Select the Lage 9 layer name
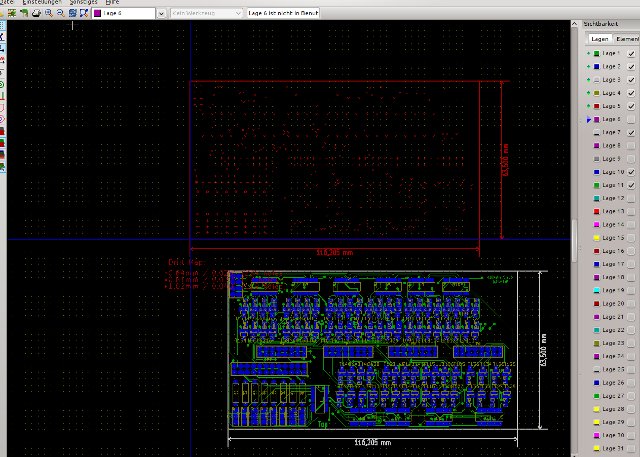This screenshot has width=640, height=457. tap(611, 159)
